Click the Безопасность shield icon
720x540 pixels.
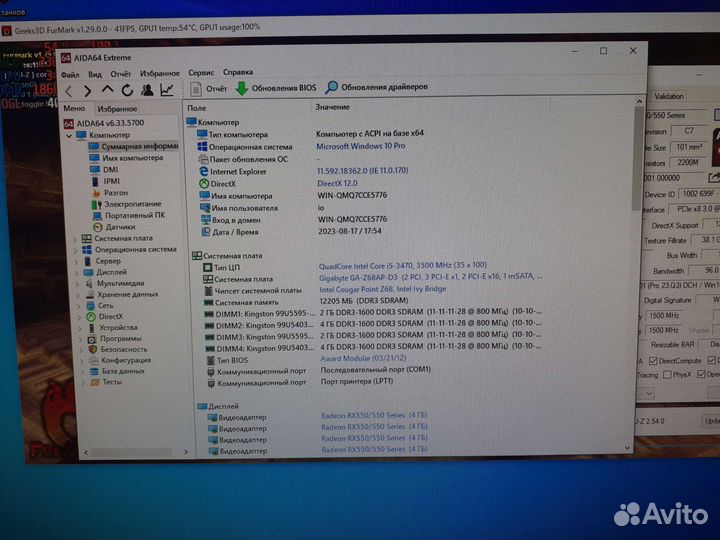pos(93,349)
